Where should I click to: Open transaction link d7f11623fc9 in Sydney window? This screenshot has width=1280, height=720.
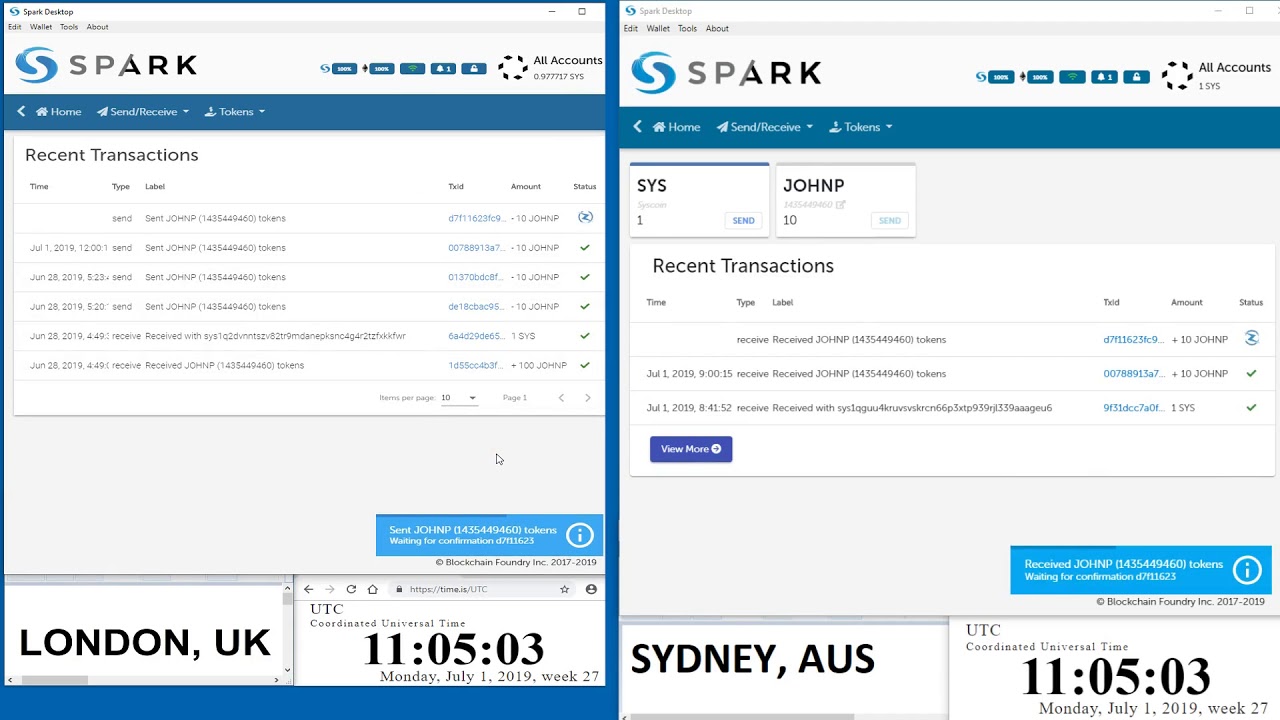[x=1133, y=339]
